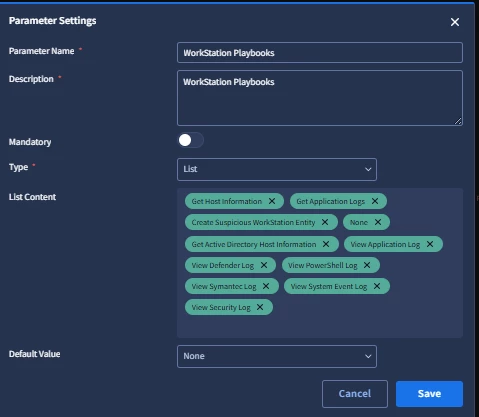The width and height of the screenshot is (479, 417).
Task: Click the Mandatory label
Action: coord(30,142)
